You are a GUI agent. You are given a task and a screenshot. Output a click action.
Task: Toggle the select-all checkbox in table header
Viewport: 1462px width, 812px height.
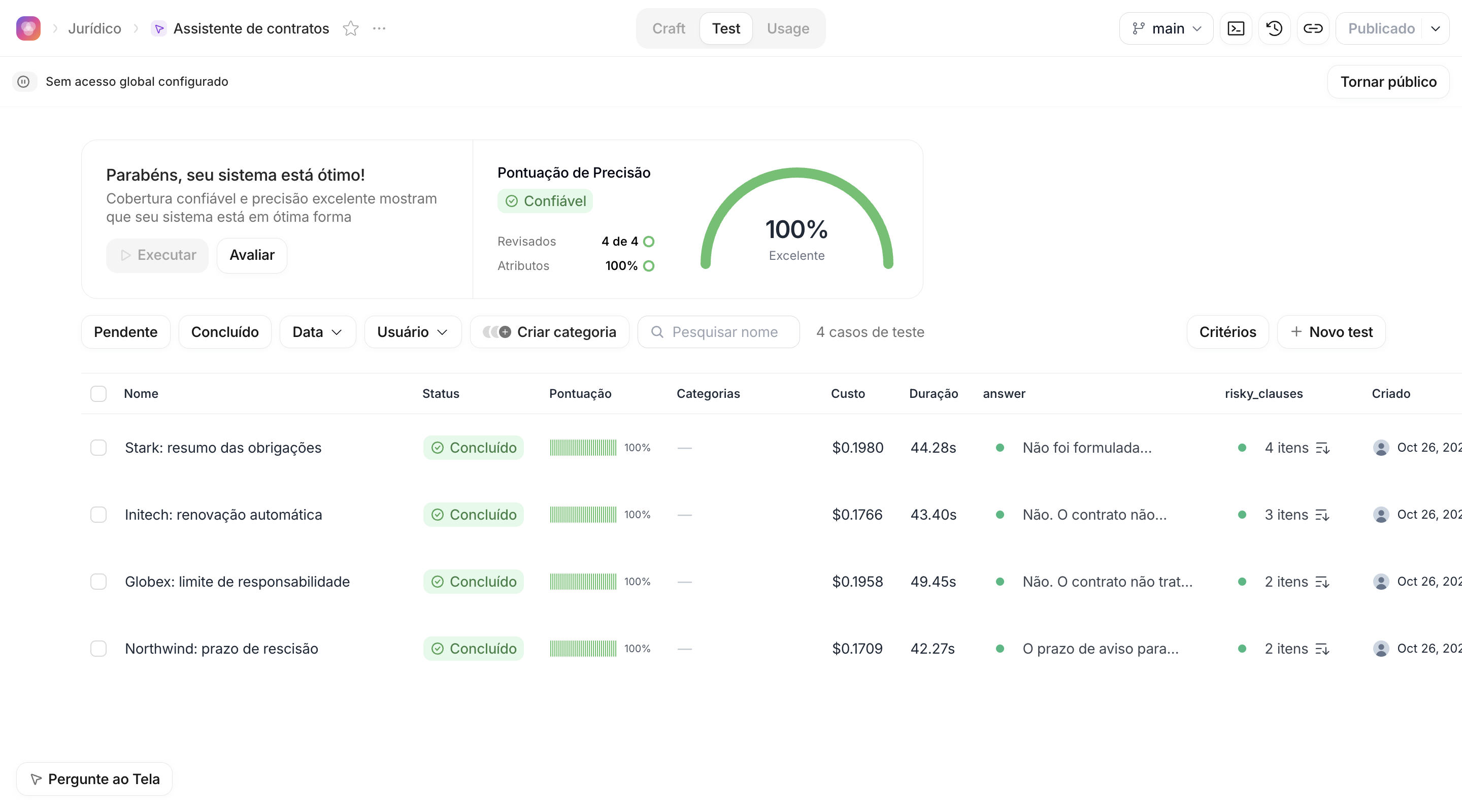click(x=98, y=394)
